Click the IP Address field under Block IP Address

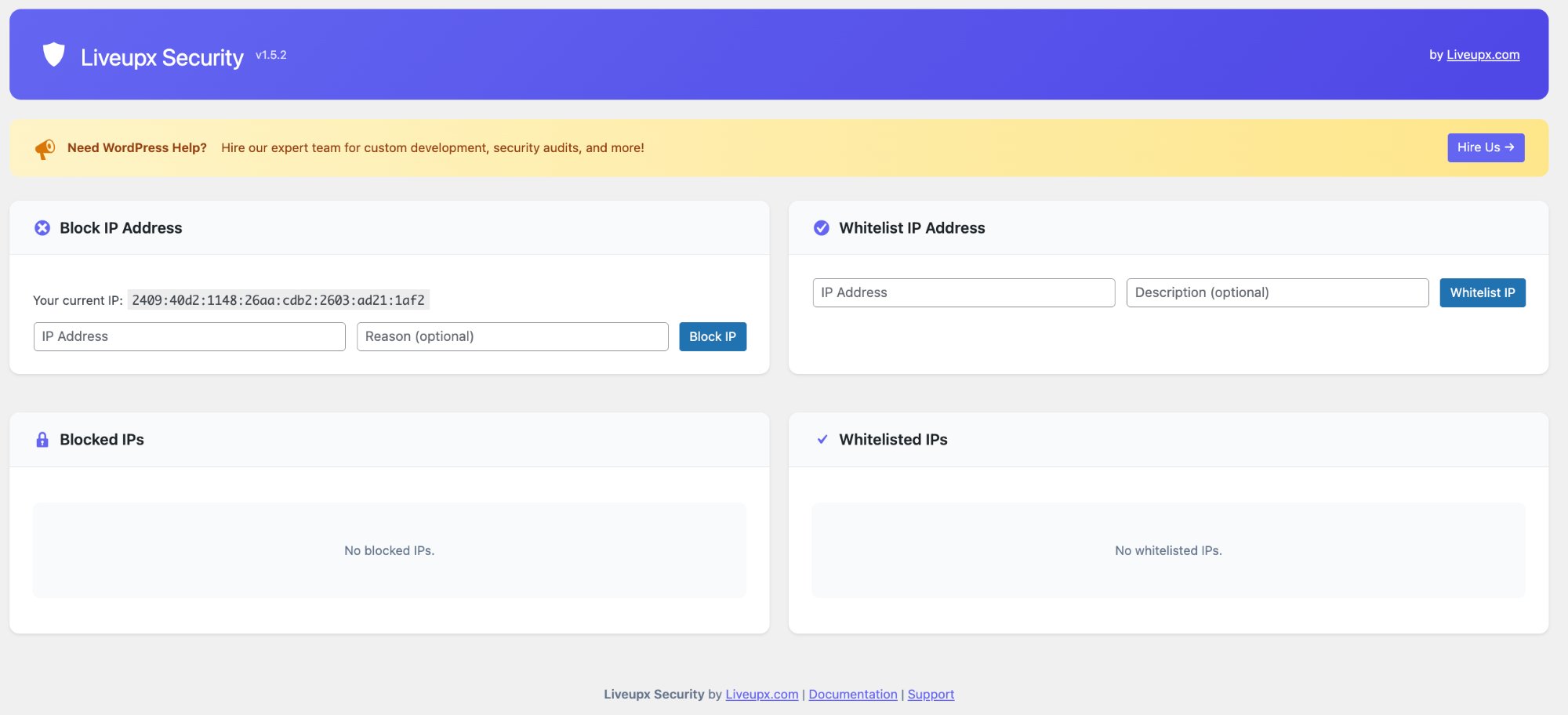[189, 336]
